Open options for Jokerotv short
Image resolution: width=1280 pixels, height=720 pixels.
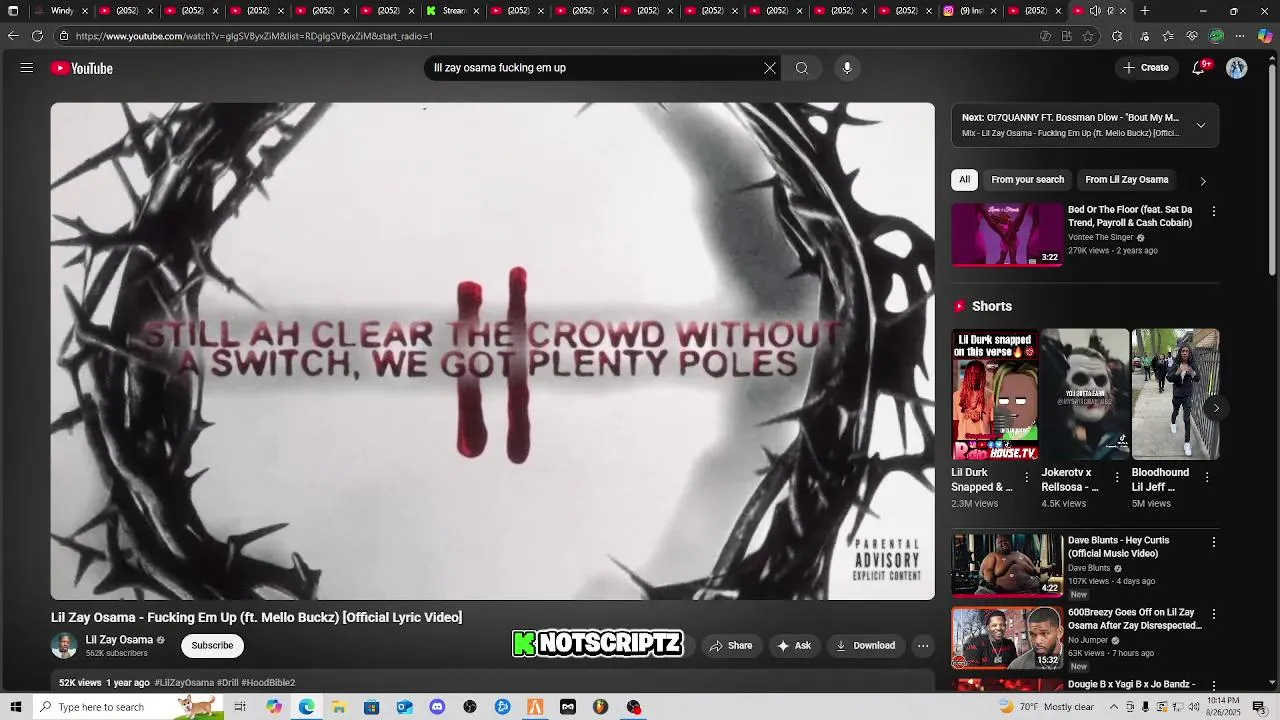tap(1117, 478)
